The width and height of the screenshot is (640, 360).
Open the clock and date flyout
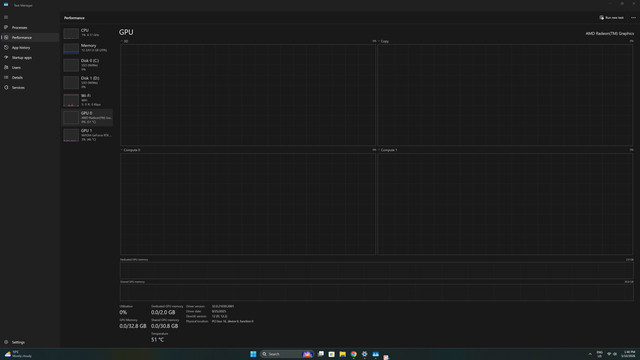click(x=629, y=354)
